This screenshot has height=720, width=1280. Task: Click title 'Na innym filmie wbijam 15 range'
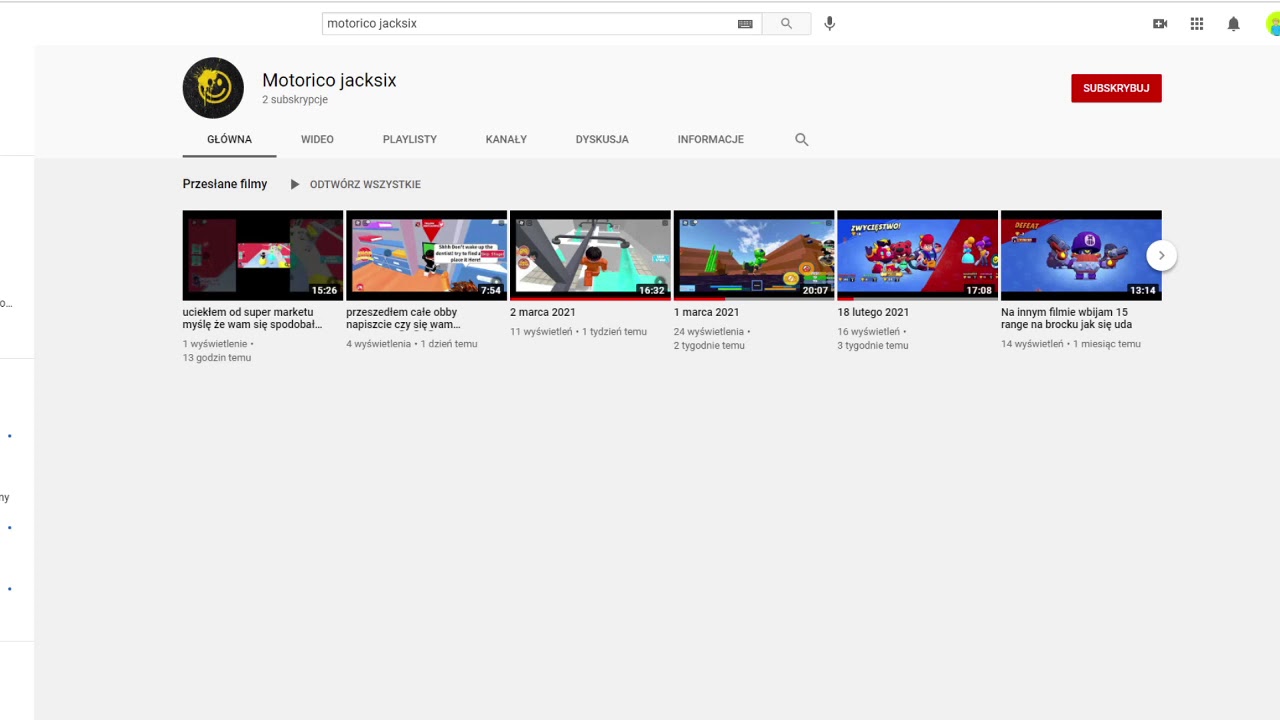tap(1066, 318)
